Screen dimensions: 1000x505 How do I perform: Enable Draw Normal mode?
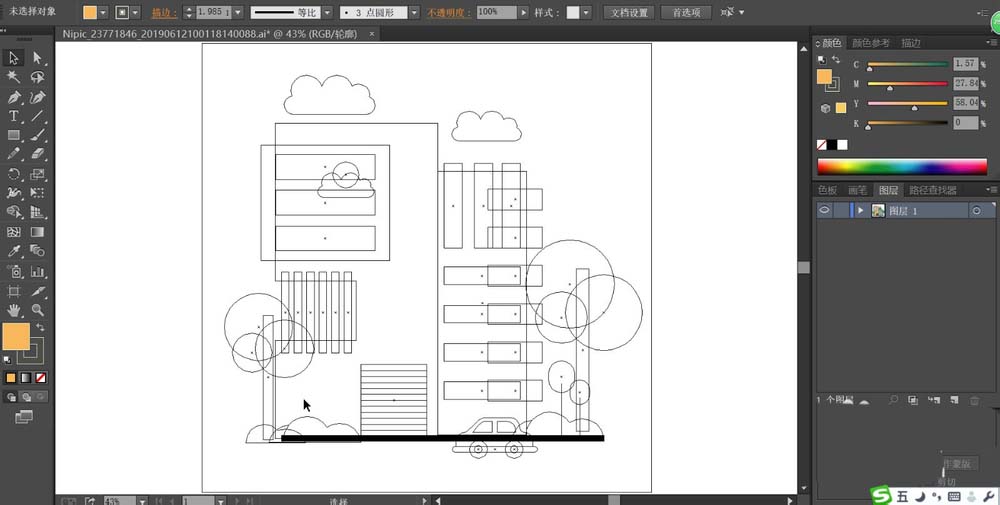tap(11, 397)
